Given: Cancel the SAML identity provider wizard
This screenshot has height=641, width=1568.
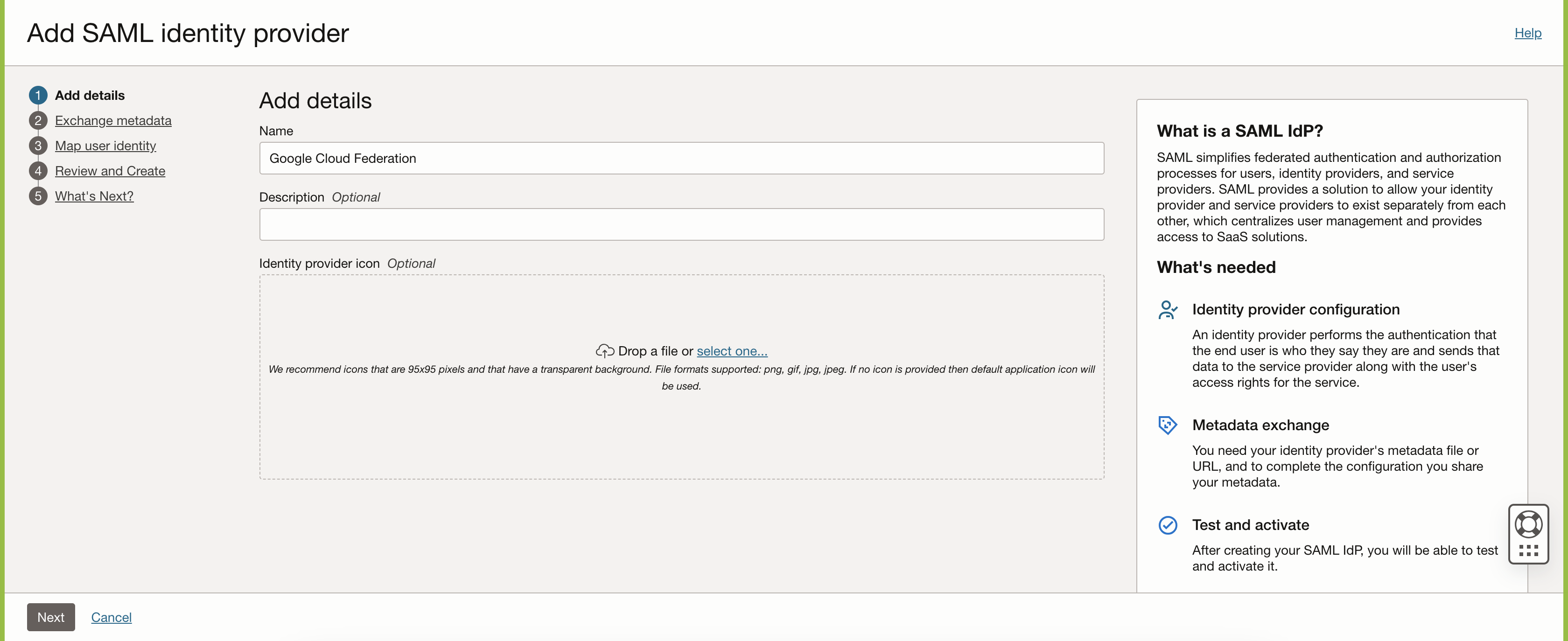Looking at the screenshot, I should coord(111,617).
